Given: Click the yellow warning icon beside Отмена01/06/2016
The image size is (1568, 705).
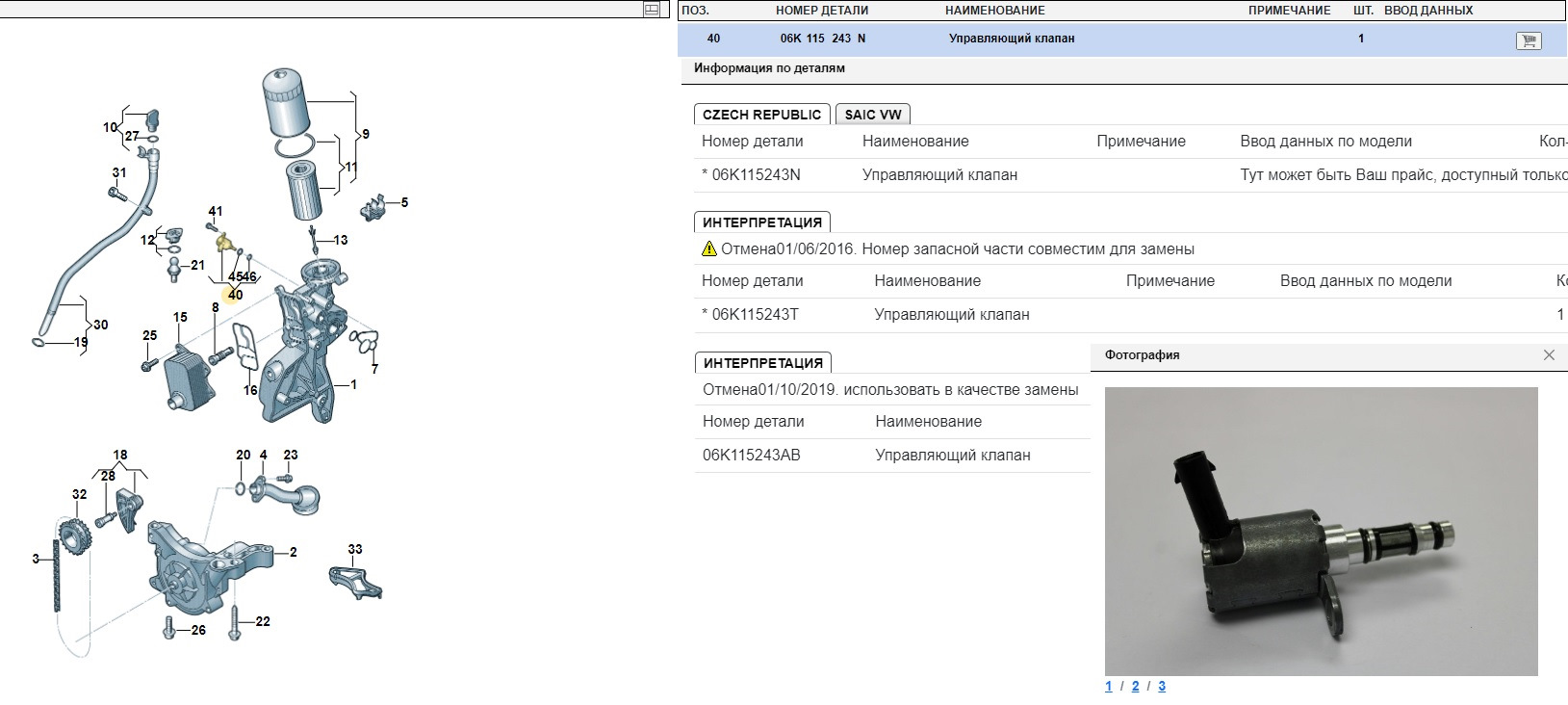Looking at the screenshot, I should coord(710,249).
